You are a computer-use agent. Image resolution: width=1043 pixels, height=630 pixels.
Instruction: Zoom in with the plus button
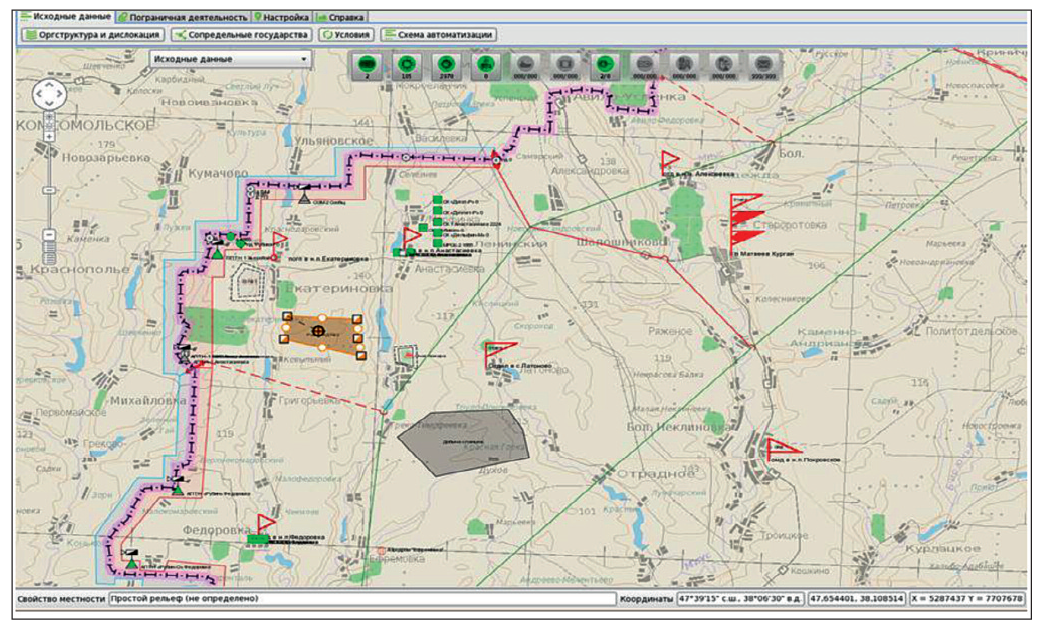click(x=49, y=136)
